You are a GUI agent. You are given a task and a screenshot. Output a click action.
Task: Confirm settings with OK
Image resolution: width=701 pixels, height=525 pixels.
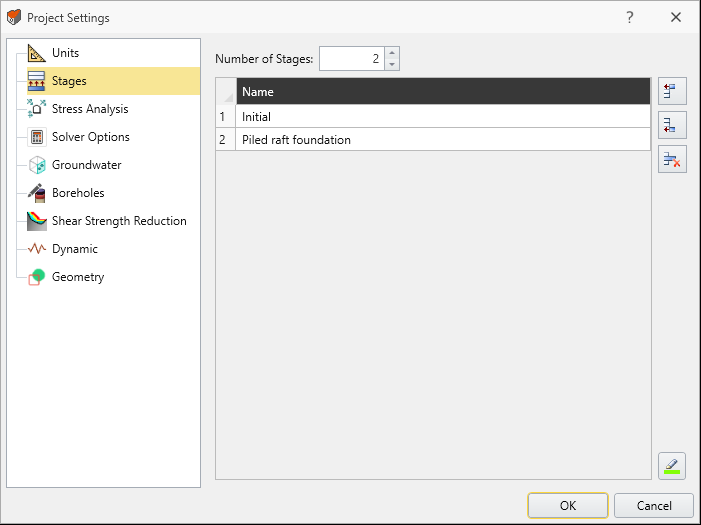(568, 505)
